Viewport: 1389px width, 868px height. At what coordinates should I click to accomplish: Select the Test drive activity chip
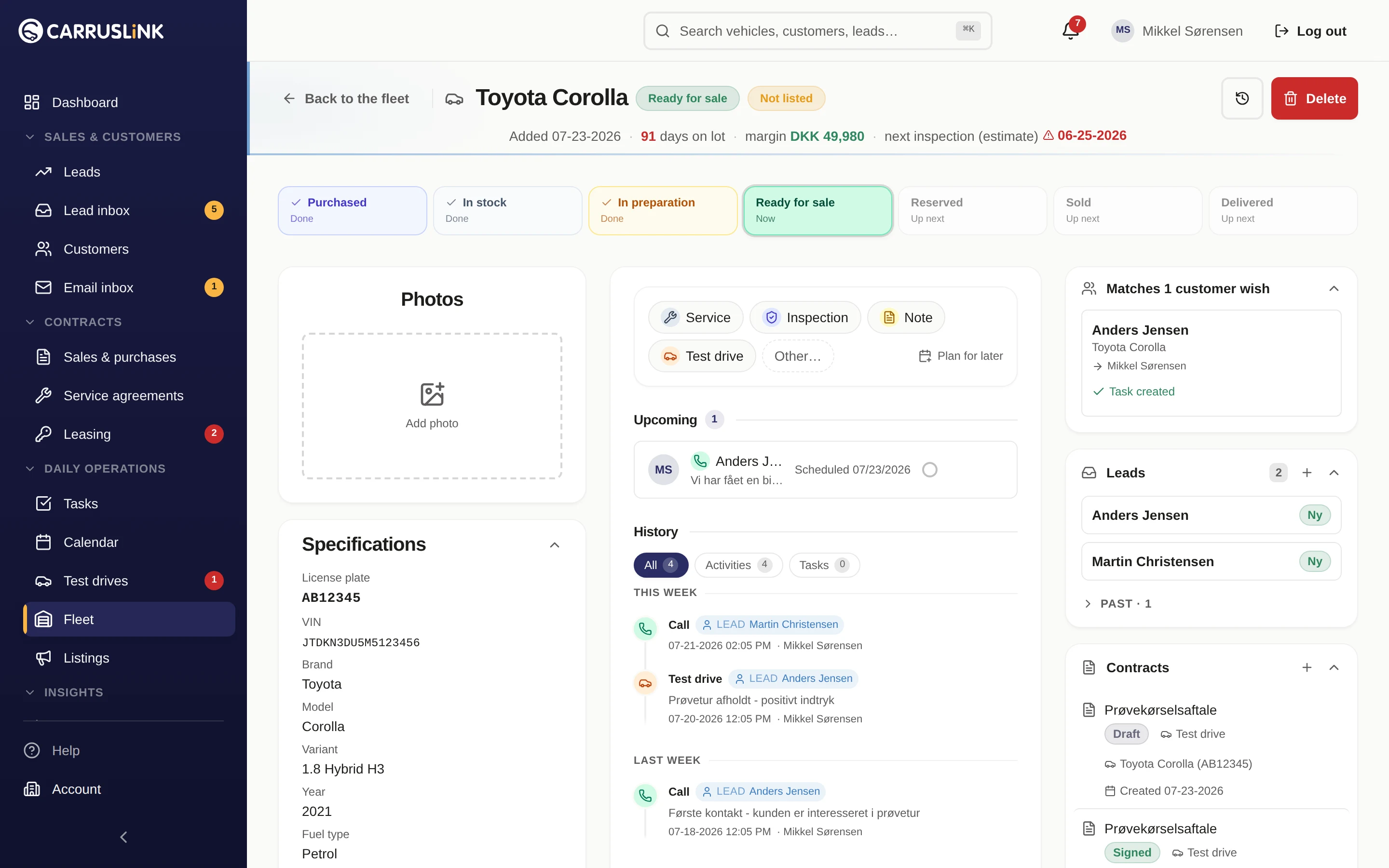coord(702,356)
